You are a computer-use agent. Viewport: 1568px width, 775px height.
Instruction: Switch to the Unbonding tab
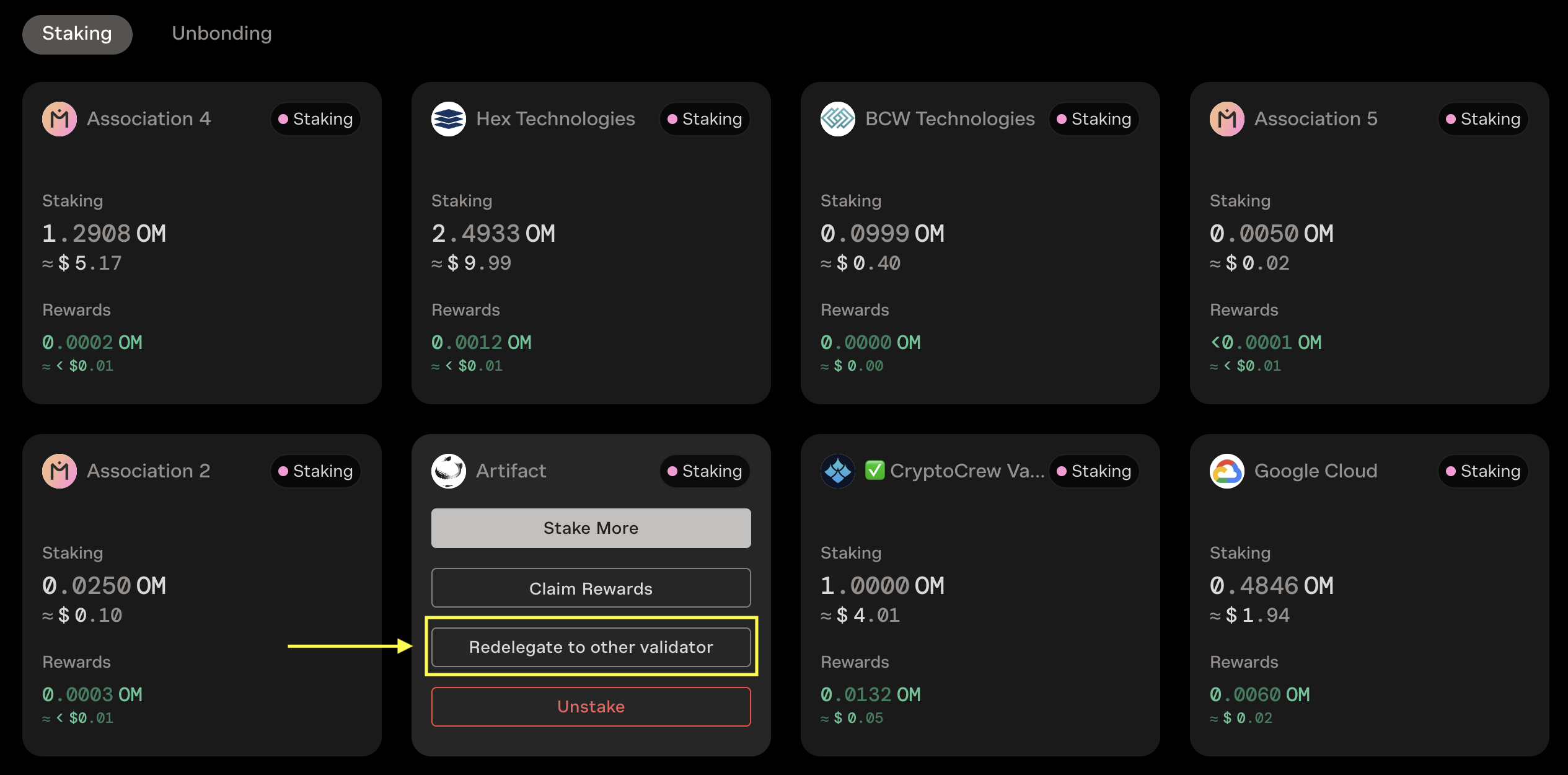click(x=221, y=33)
